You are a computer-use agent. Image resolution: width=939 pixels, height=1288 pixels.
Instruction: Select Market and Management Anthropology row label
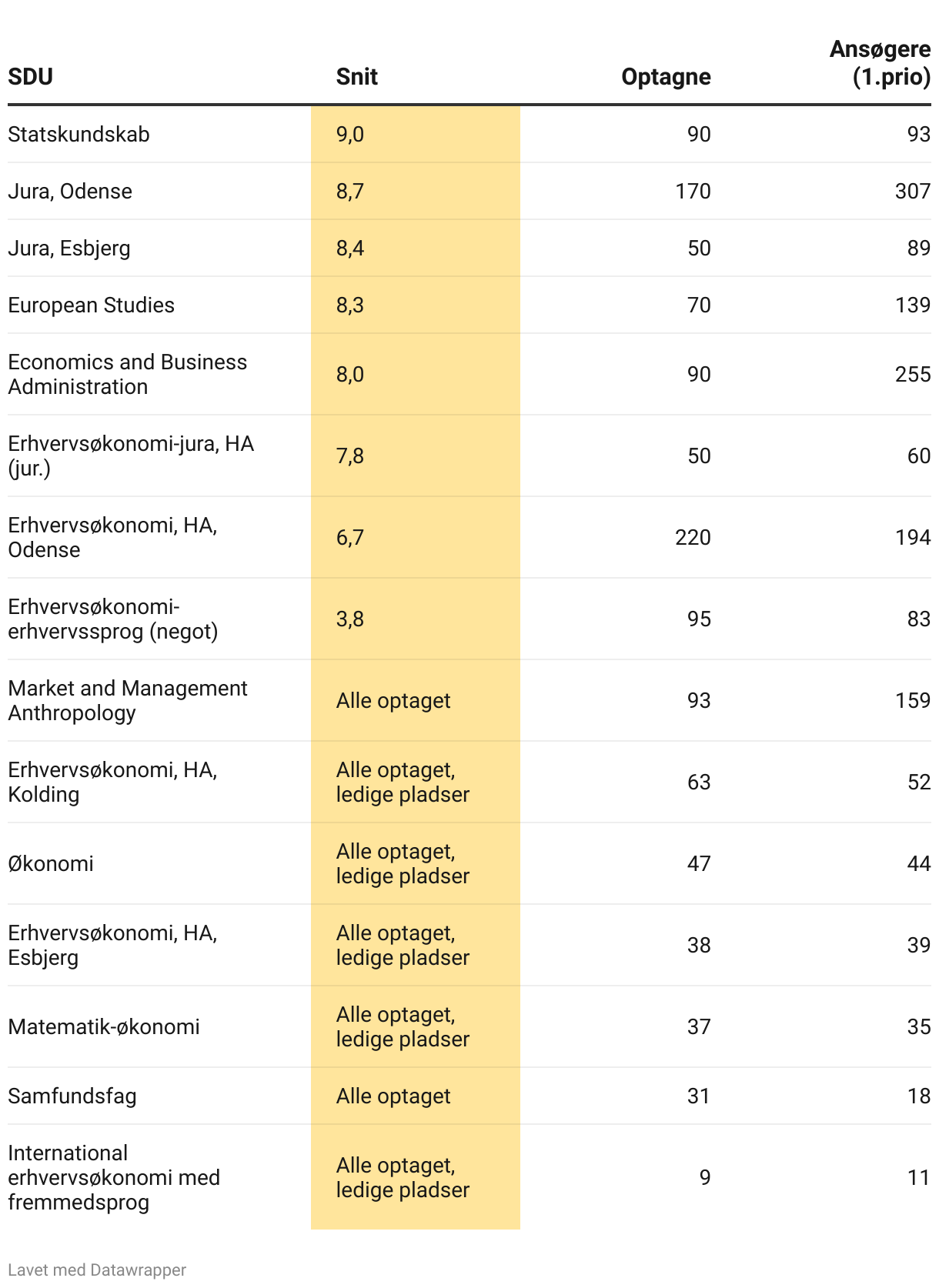click(128, 700)
